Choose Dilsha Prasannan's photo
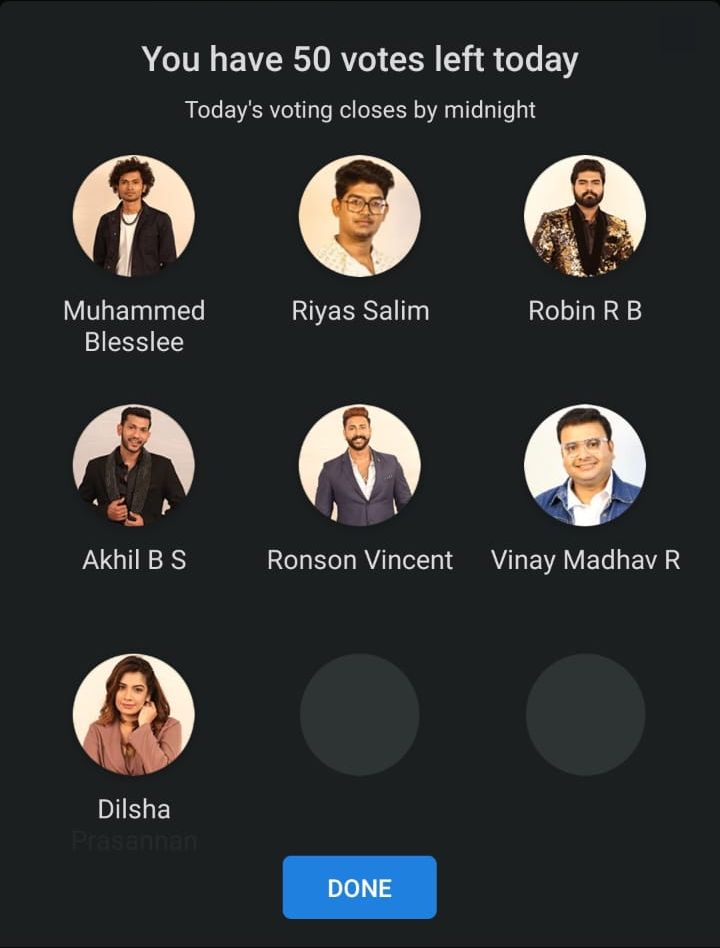Image resolution: width=720 pixels, height=948 pixels. (x=134, y=715)
